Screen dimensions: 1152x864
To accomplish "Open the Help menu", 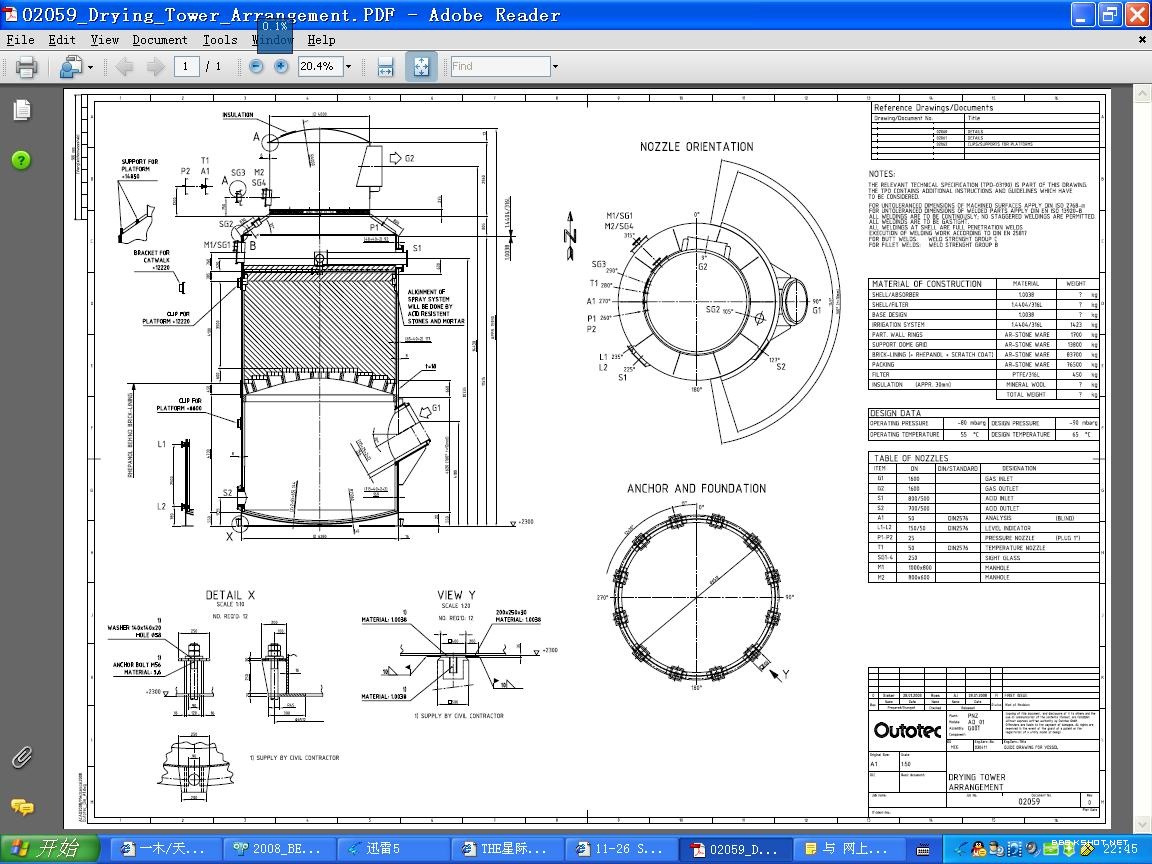I will click(x=321, y=40).
